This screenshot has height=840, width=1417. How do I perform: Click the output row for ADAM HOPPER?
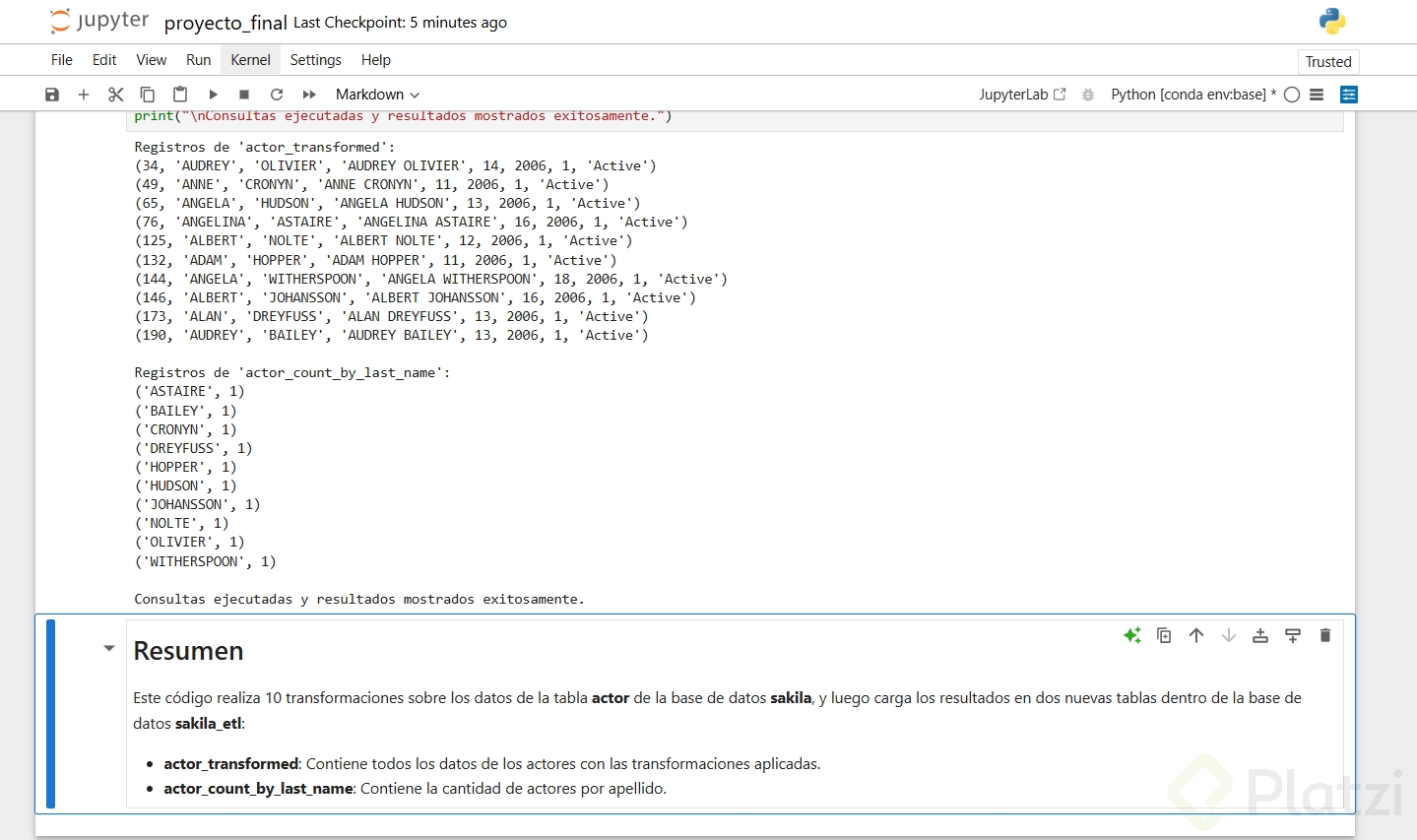click(x=376, y=261)
